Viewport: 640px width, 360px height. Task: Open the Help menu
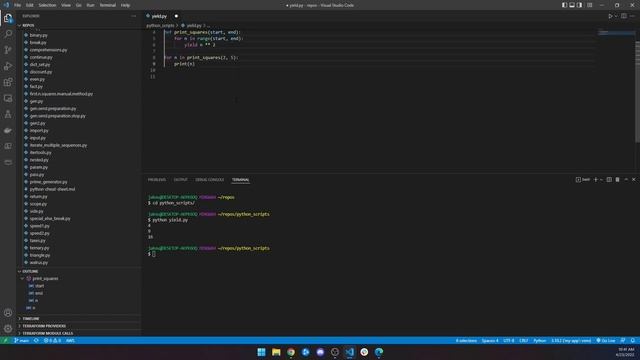click(125, 5)
